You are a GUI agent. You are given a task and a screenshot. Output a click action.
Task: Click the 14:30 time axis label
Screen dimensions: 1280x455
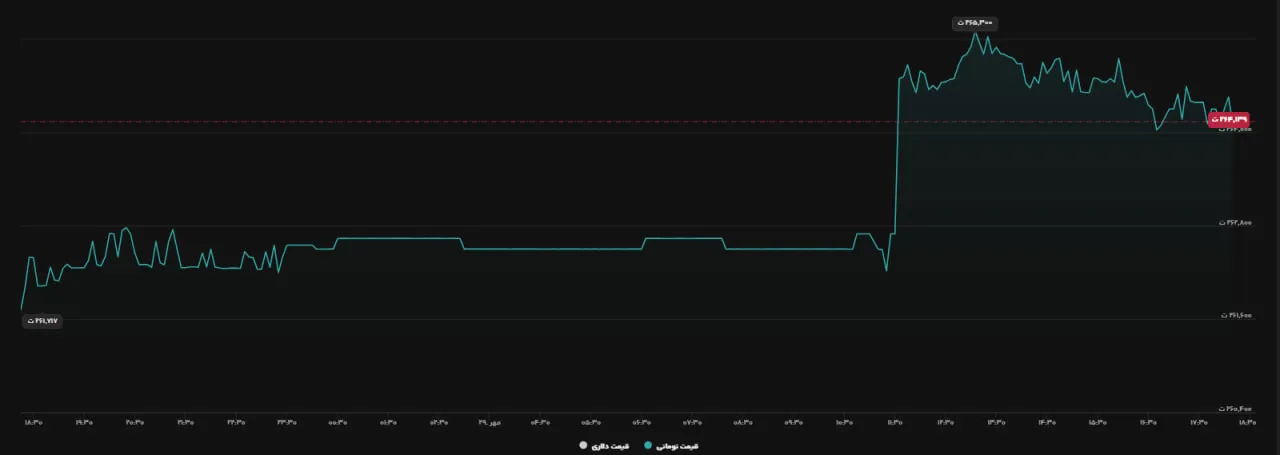[1048, 422]
